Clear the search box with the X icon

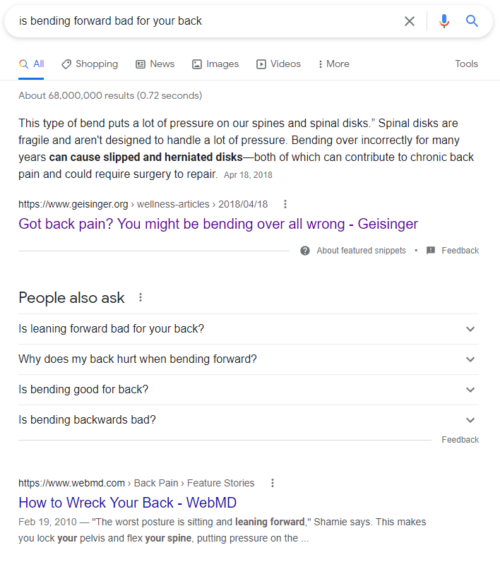point(409,21)
